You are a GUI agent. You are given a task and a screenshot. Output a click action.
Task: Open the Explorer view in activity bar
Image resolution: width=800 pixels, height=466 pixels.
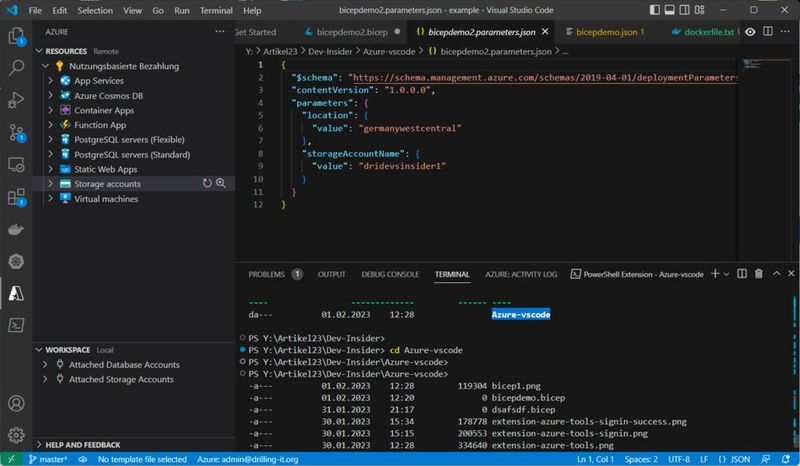16,36
